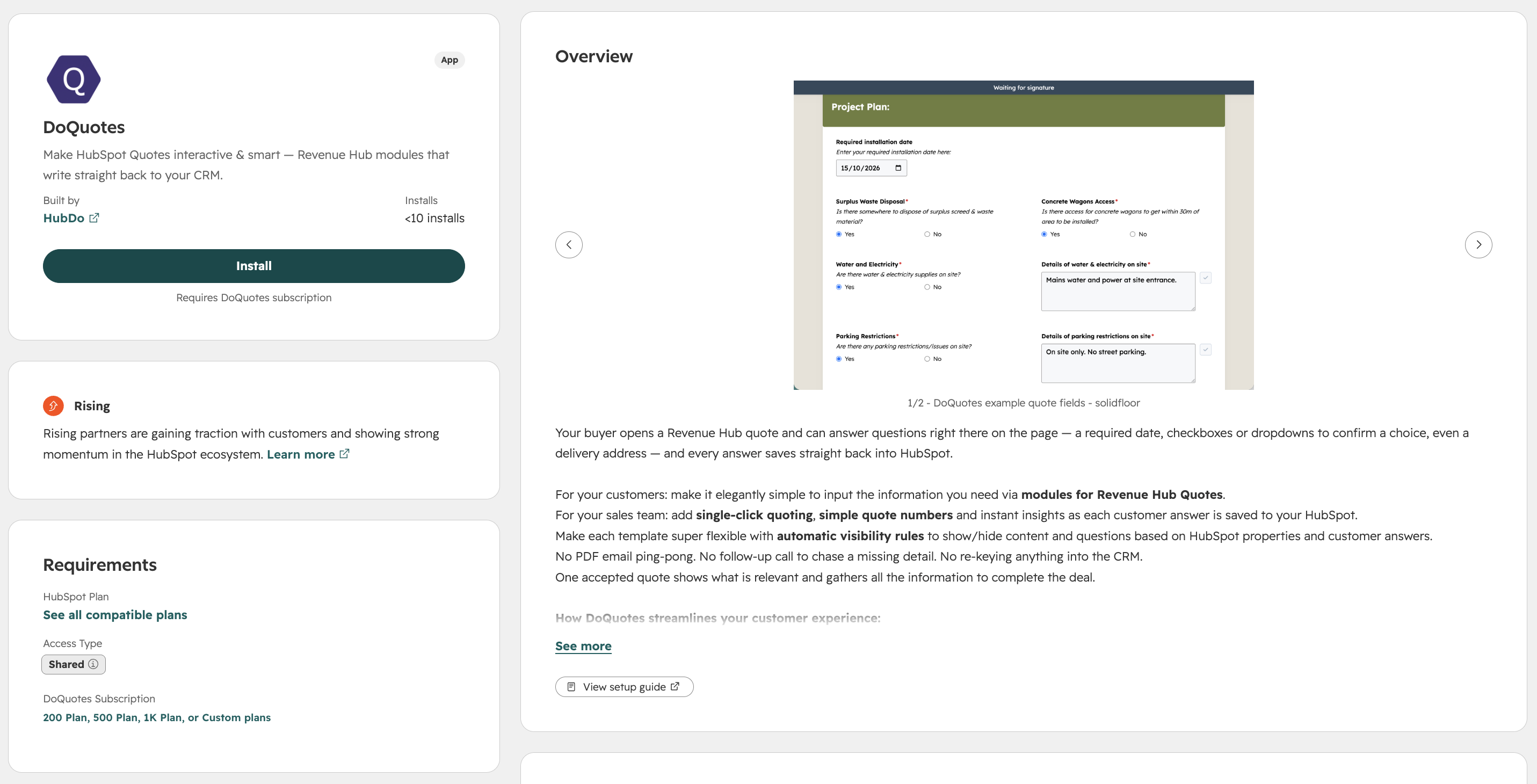1537x784 pixels.
Task: Click the Rising badge icon
Action: coord(53,406)
